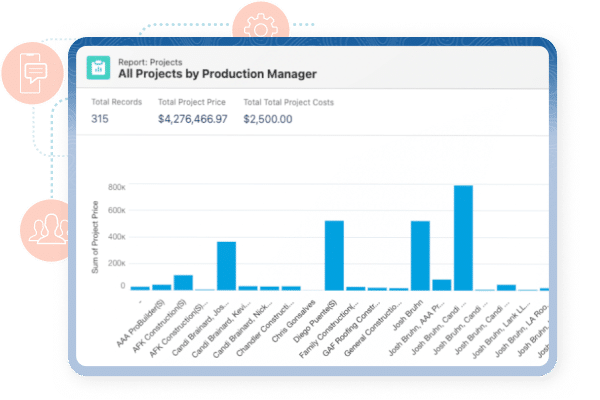Click the 'Diego Puente(S)' axis label
This screenshot has height=400, width=600.
point(315,322)
